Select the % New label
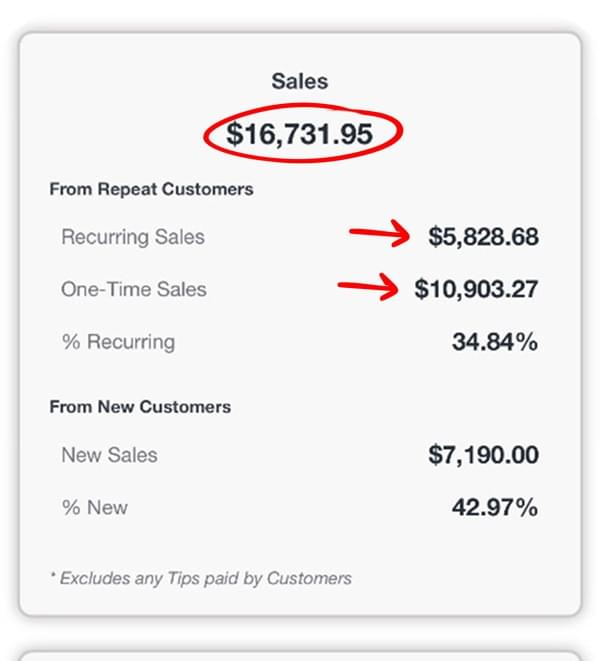Viewport: 600px width, 661px height. coord(95,507)
